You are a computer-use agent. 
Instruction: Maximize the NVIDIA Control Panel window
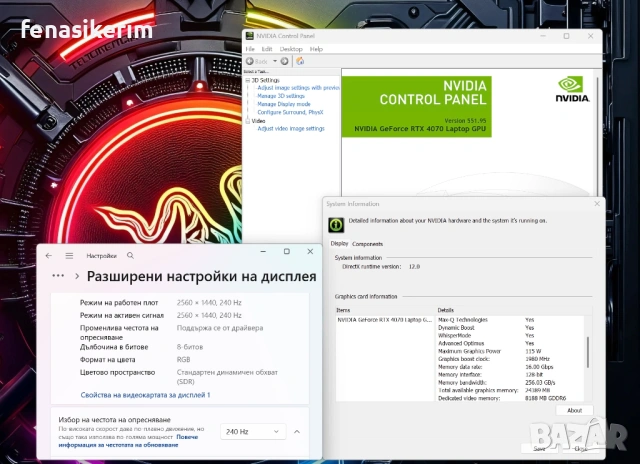coord(566,36)
